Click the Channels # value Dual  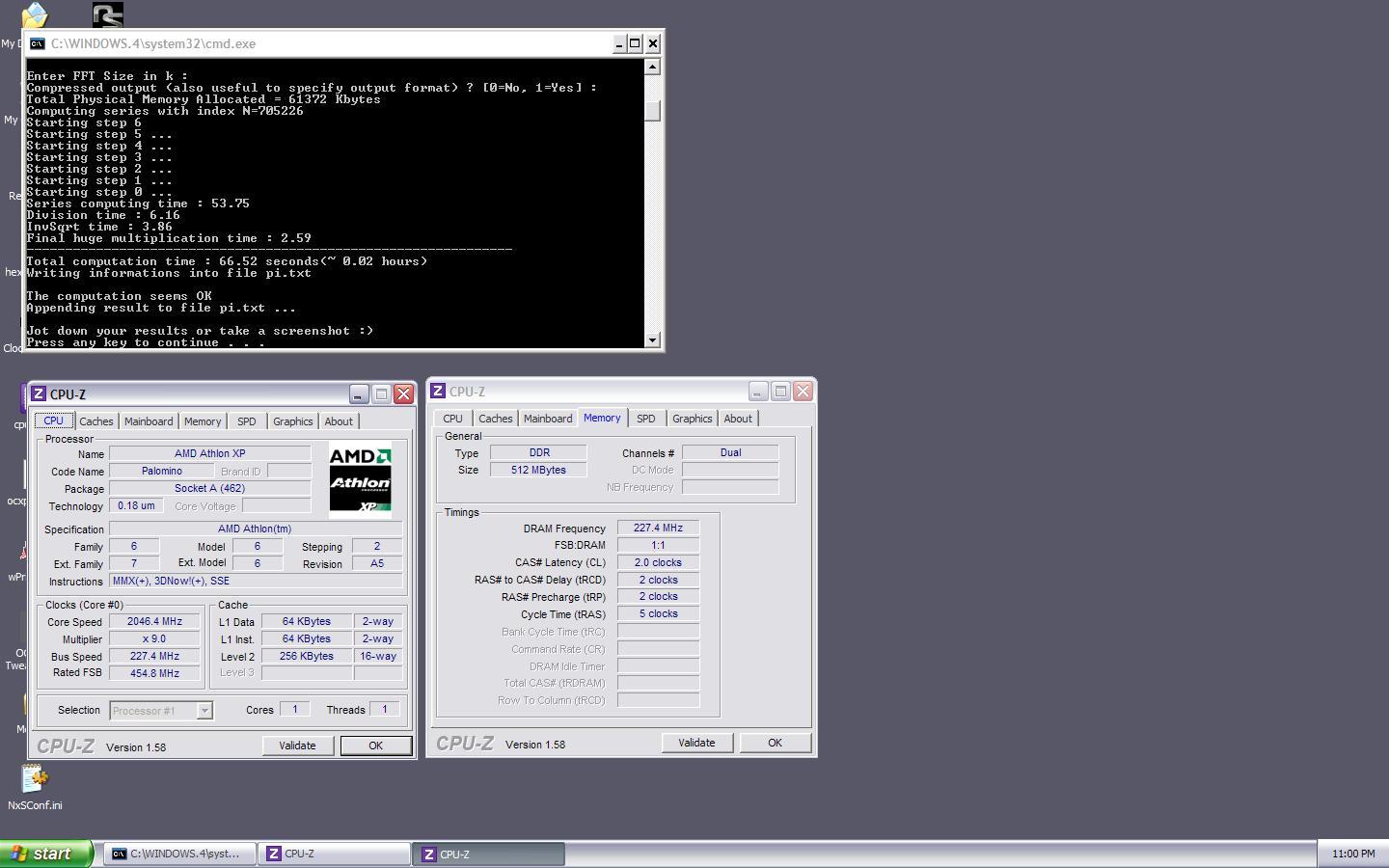tap(730, 452)
